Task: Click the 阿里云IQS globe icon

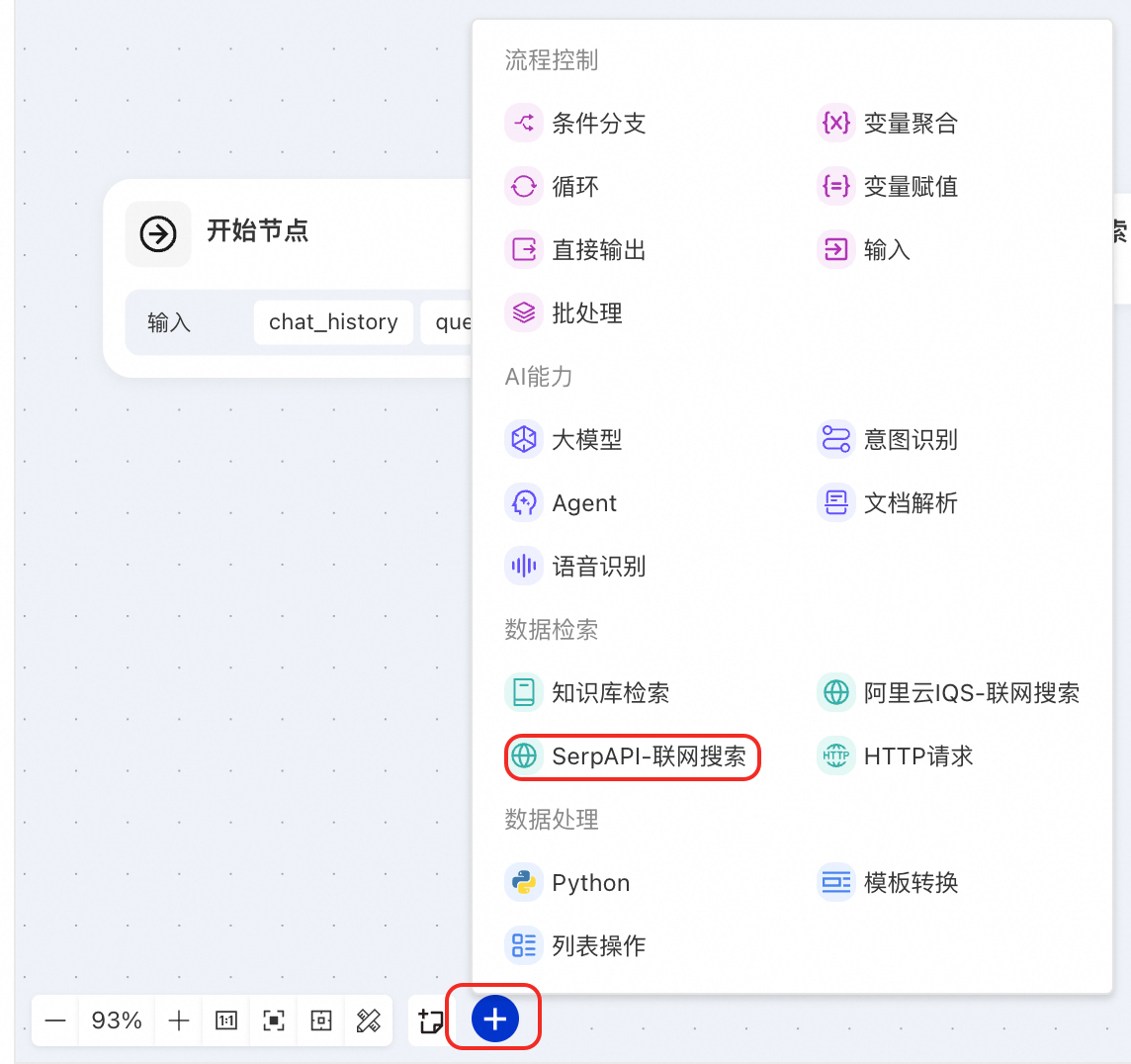Action: [x=836, y=692]
